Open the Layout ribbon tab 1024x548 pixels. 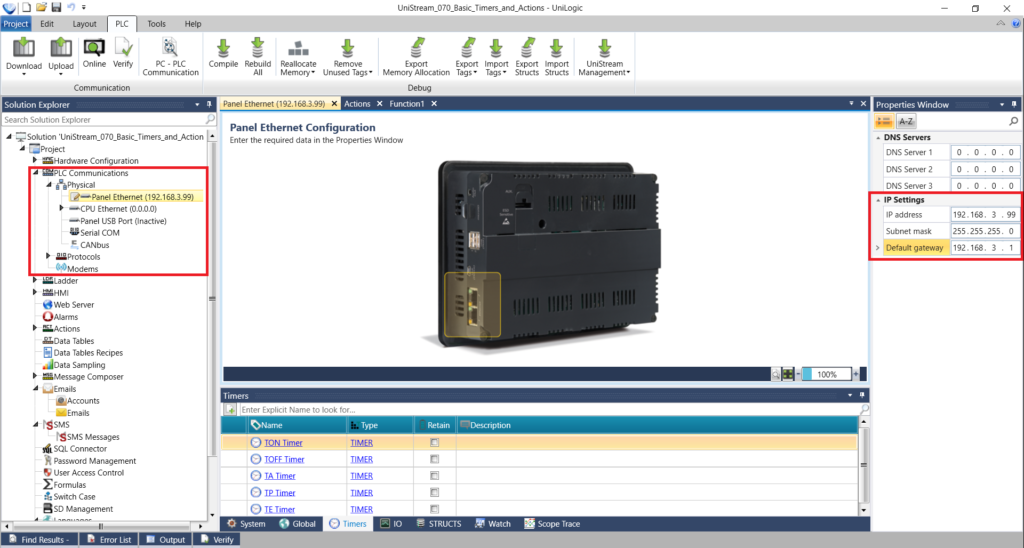click(x=84, y=24)
